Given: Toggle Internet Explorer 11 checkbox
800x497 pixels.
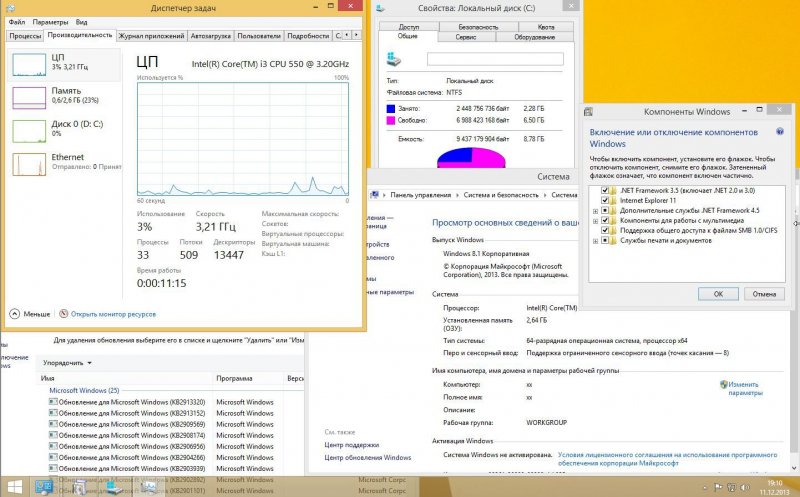Looking at the screenshot, I should pyautogui.click(x=605, y=200).
